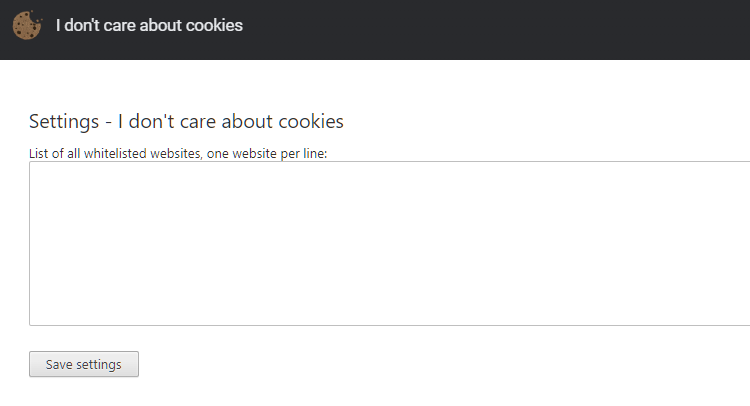Image resolution: width=750 pixels, height=406 pixels.
Task: Click the word 'whitelisted' in the label
Action: 115,154
